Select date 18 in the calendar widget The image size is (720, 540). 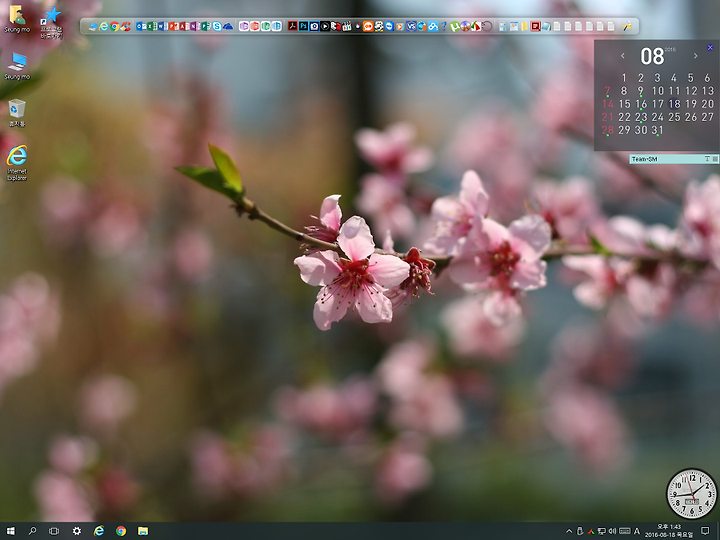point(674,104)
